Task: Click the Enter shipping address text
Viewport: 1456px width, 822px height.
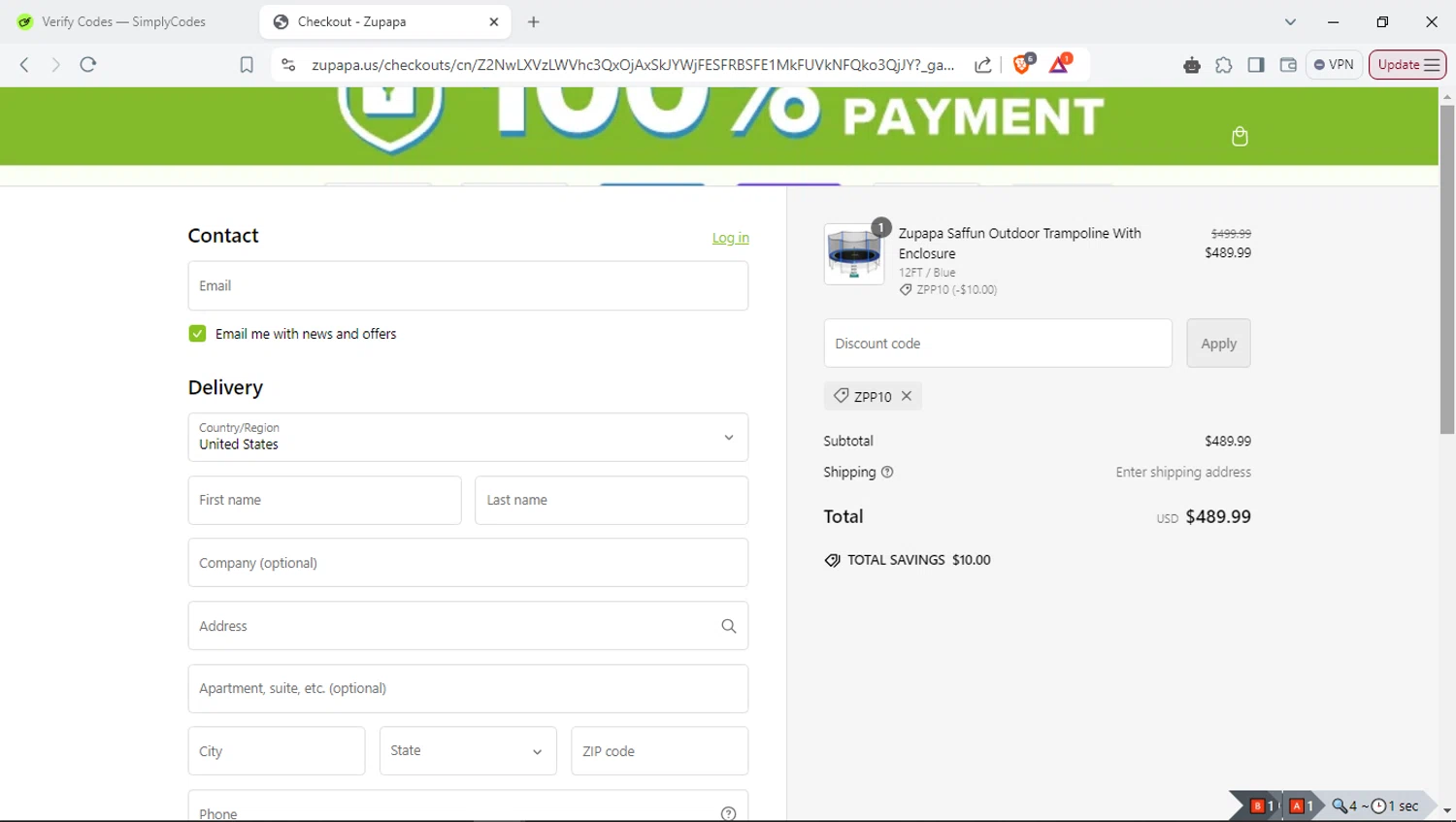Action: 1183,473
